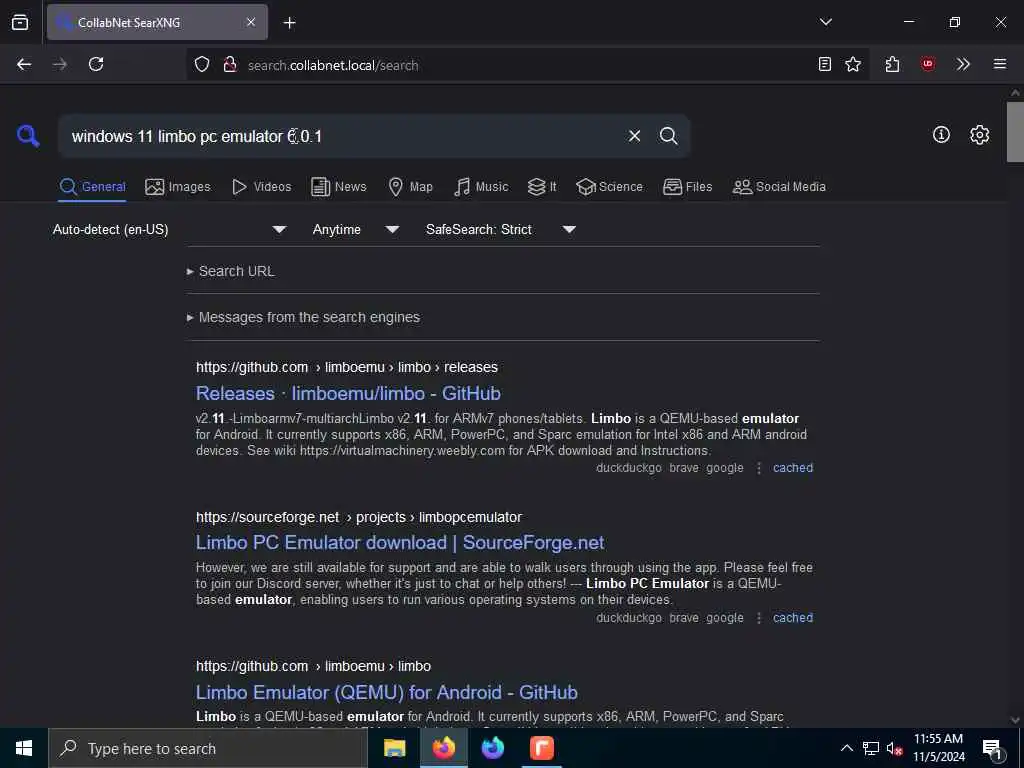
Task: Open a new browser tab
Action: point(289,23)
